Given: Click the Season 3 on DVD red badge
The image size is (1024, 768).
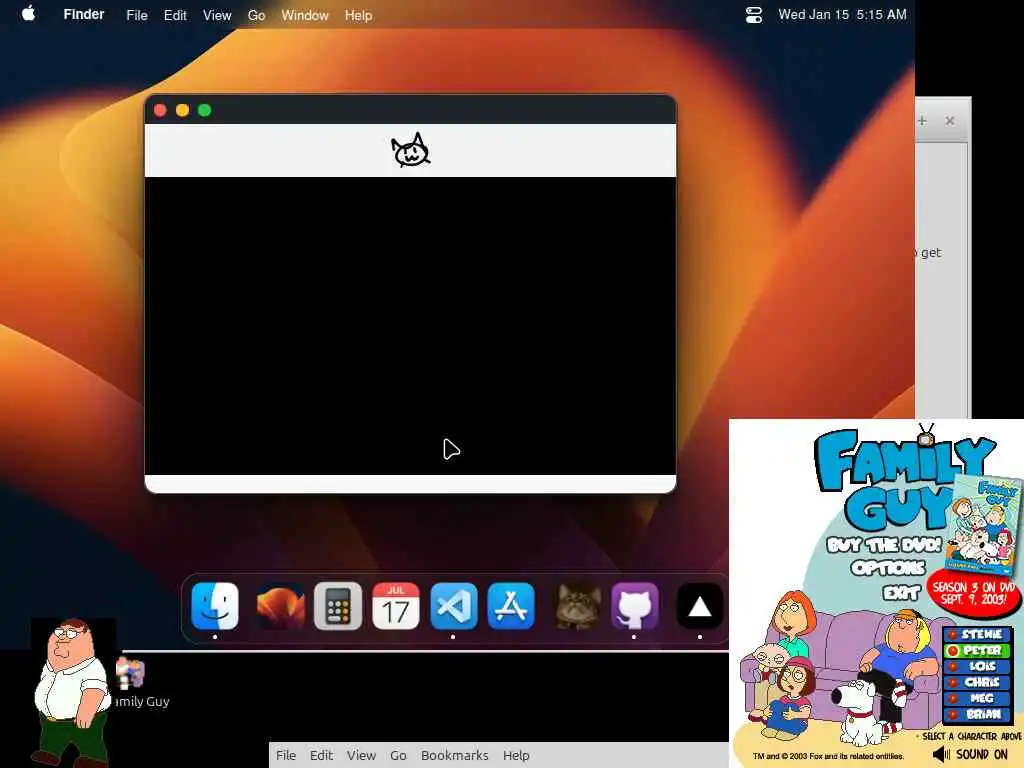Looking at the screenshot, I should click(x=974, y=593).
